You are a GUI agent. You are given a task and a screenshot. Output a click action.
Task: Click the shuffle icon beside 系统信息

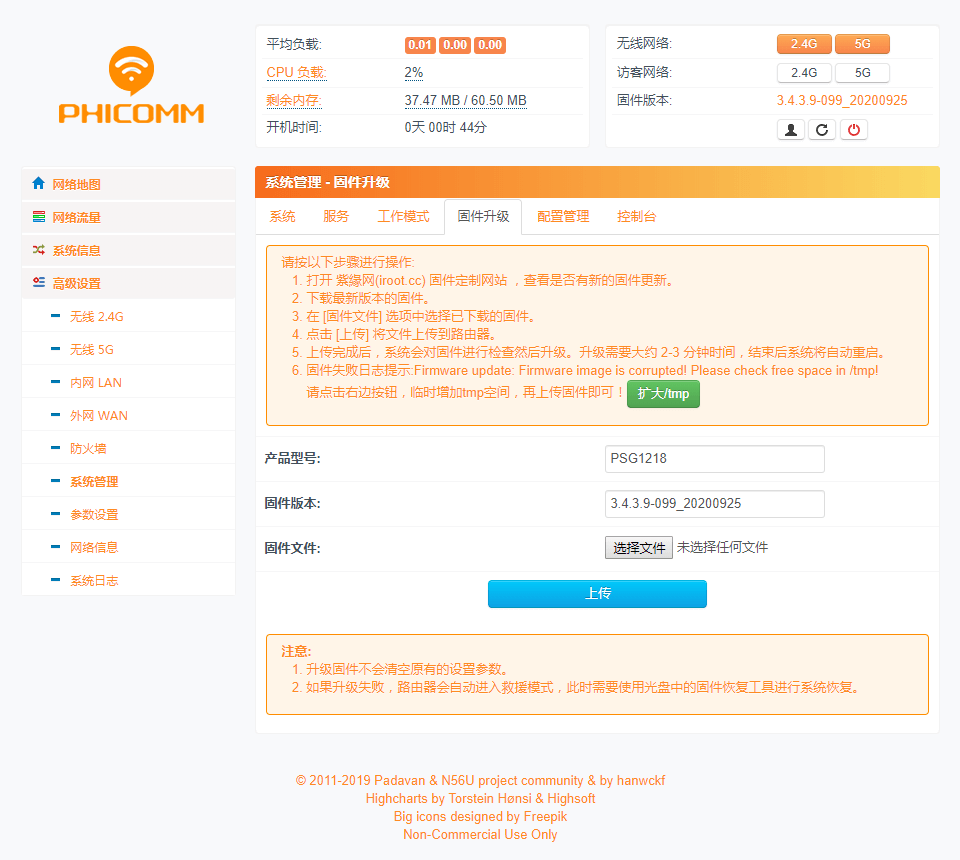pos(39,250)
